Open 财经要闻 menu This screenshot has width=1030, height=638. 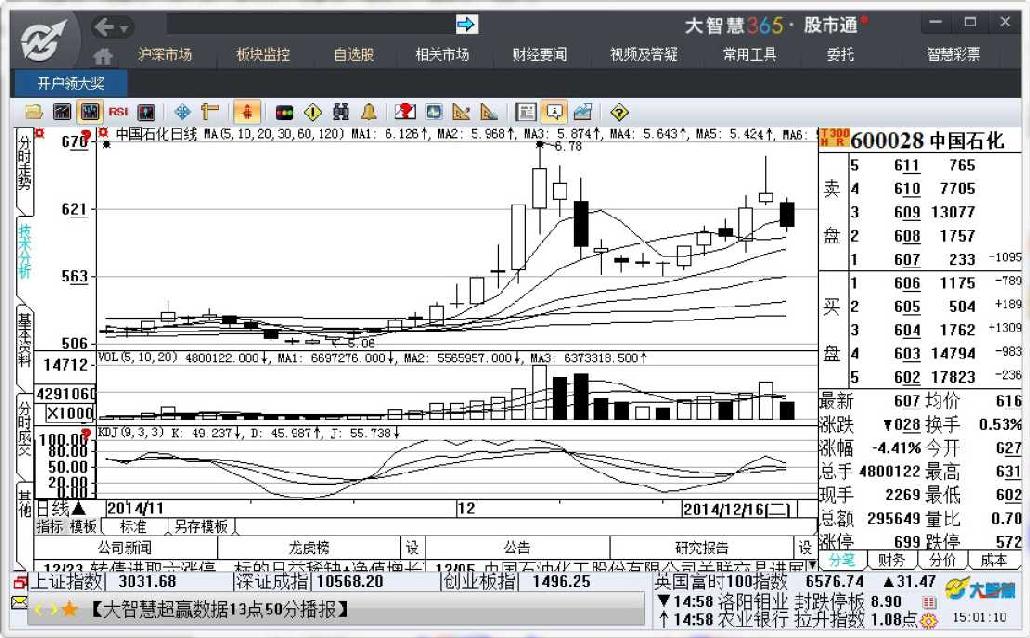[x=539, y=55]
